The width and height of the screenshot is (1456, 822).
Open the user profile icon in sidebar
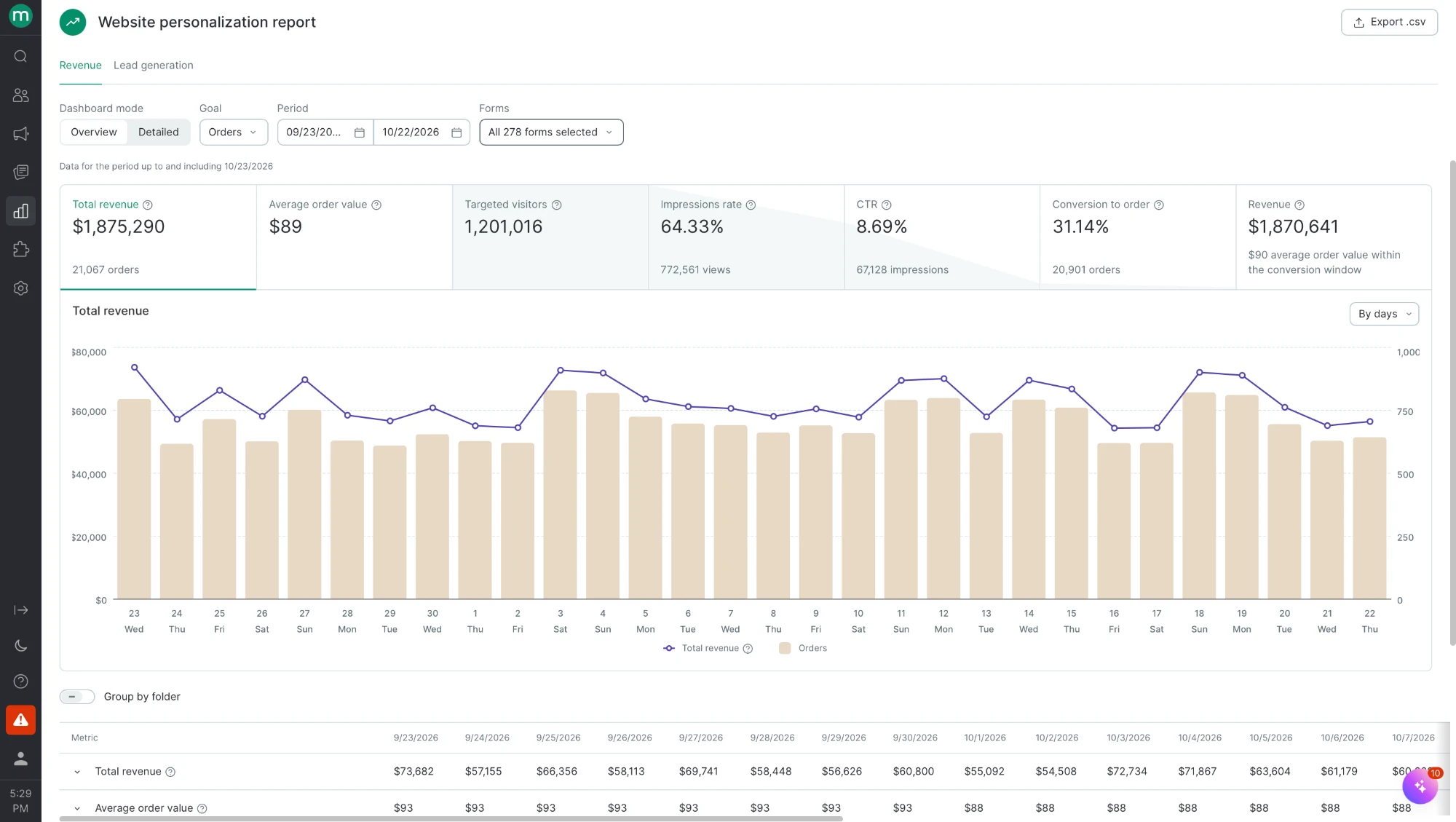[x=20, y=759]
